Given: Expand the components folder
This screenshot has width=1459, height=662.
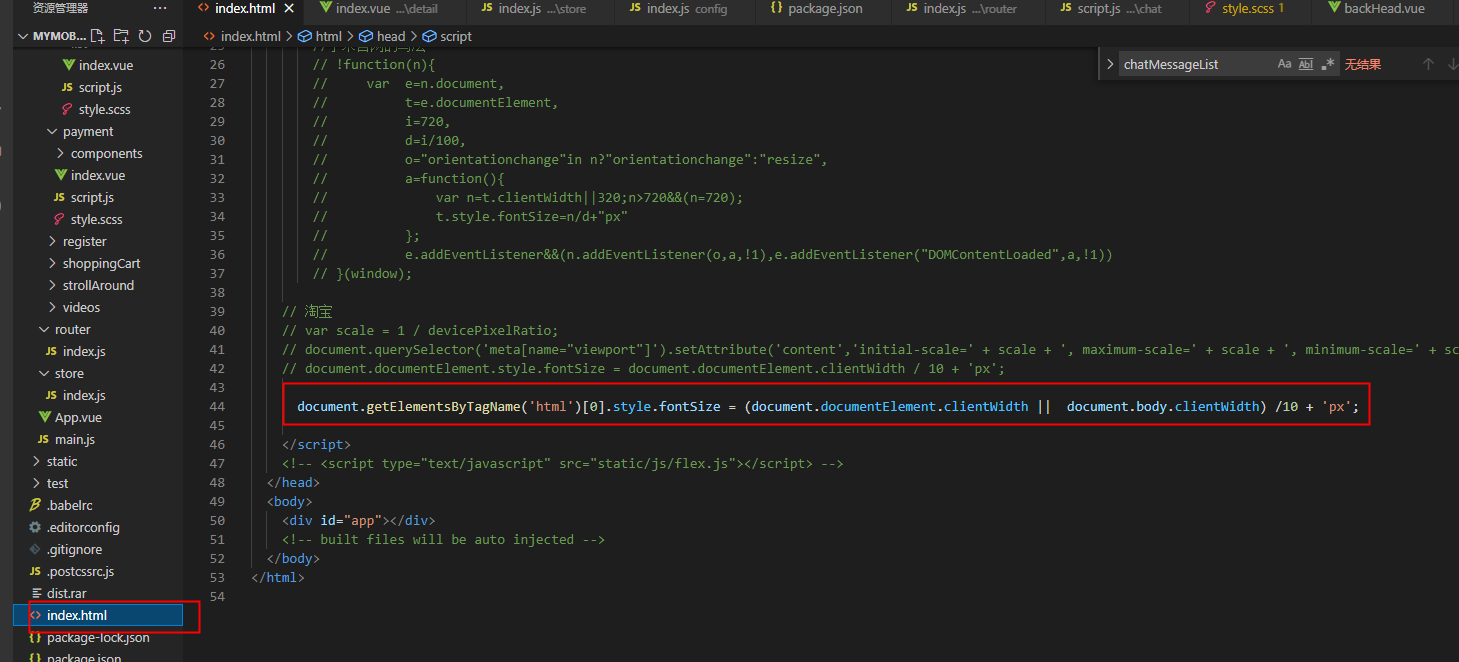Looking at the screenshot, I should (x=60, y=154).
